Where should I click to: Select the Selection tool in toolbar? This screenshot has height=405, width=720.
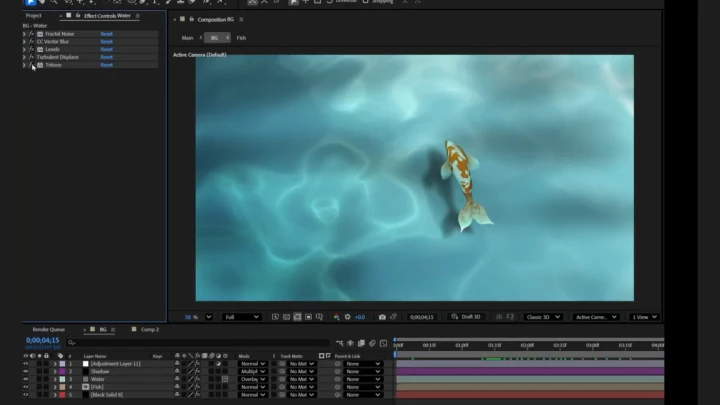pyautogui.click(x=29, y=3)
